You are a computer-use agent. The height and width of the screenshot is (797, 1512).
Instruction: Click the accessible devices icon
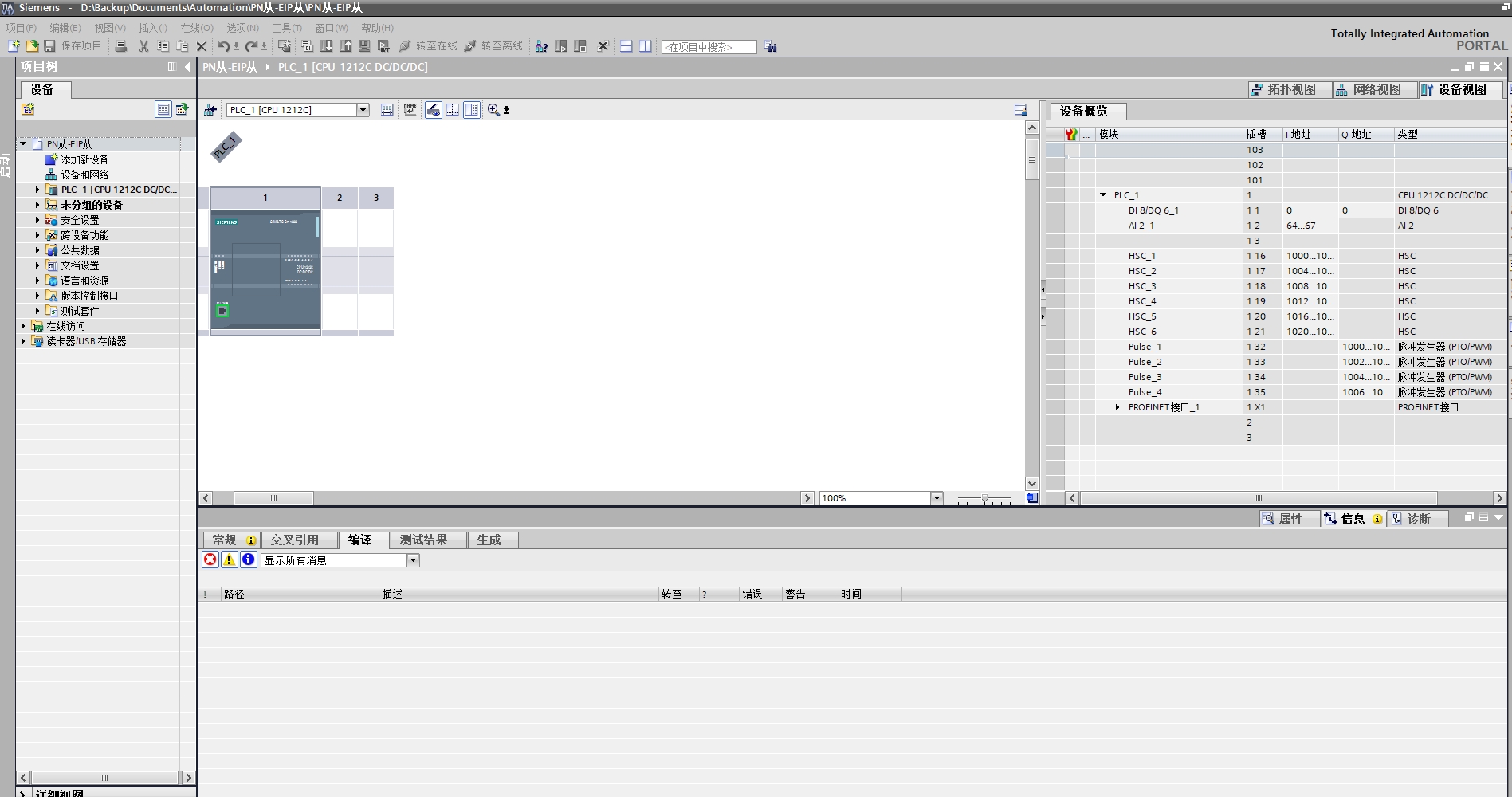[541, 46]
